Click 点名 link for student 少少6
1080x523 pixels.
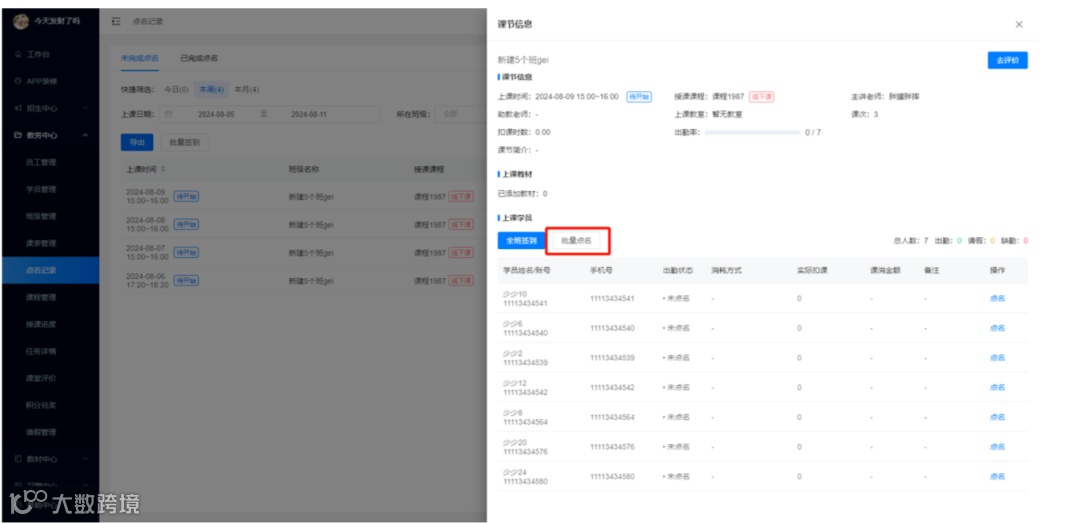(x=997, y=328)
